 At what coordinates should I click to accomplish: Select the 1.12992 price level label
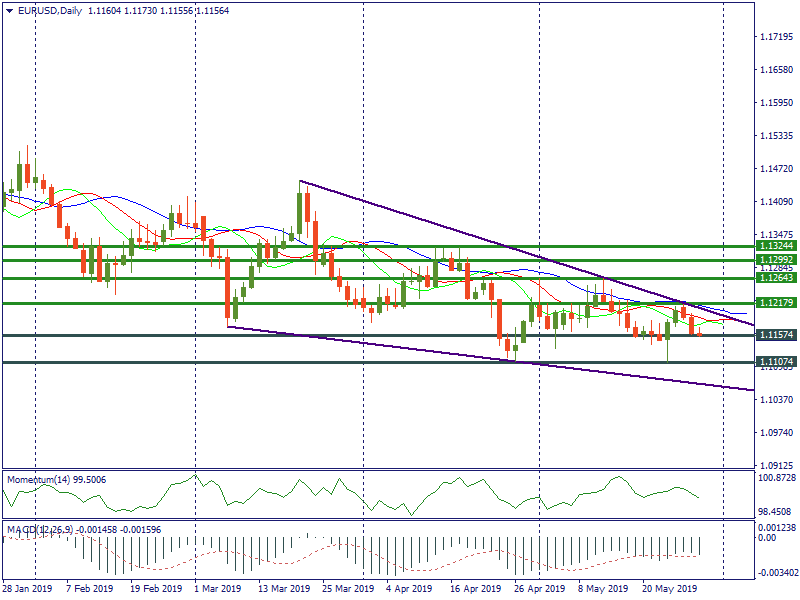(776, 259)
